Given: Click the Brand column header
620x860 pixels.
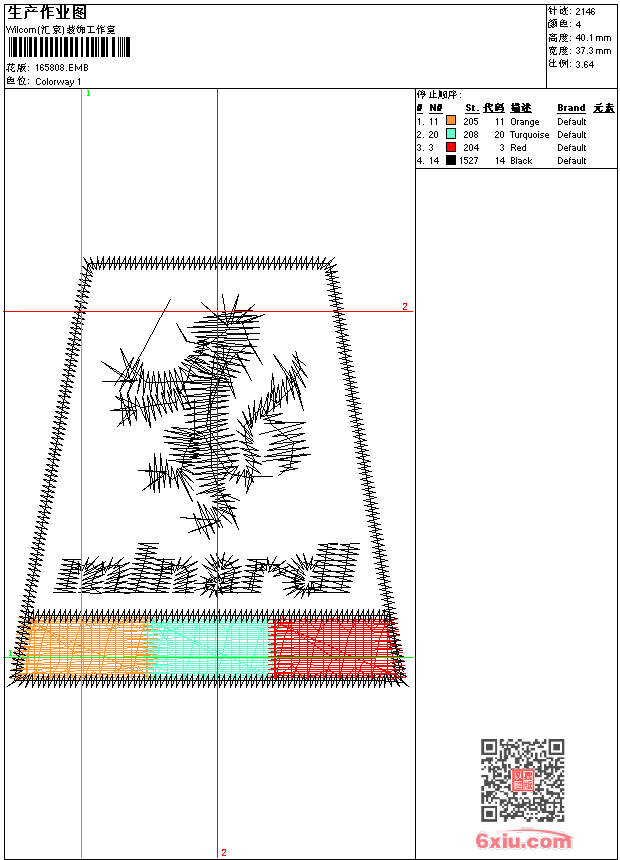Looking at the screenshot, I should pyautogui.click(x=571, y=108).
